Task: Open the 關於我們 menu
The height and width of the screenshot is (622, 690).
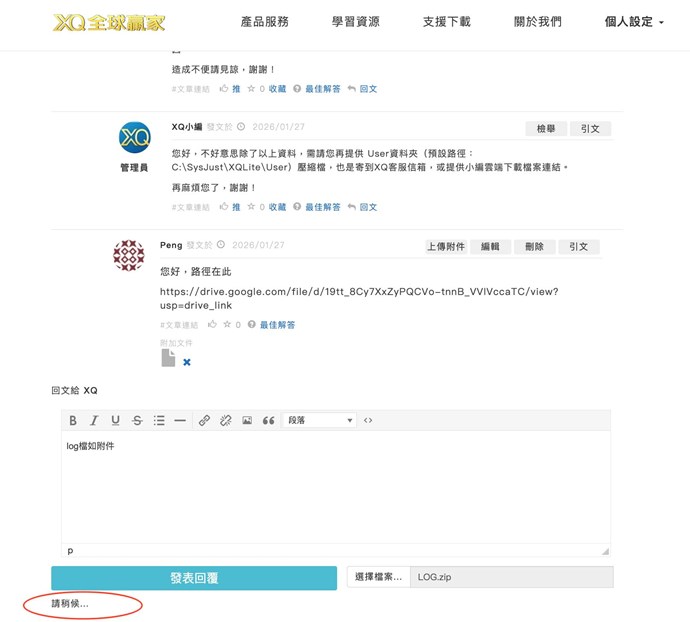Action: (538, 22)
